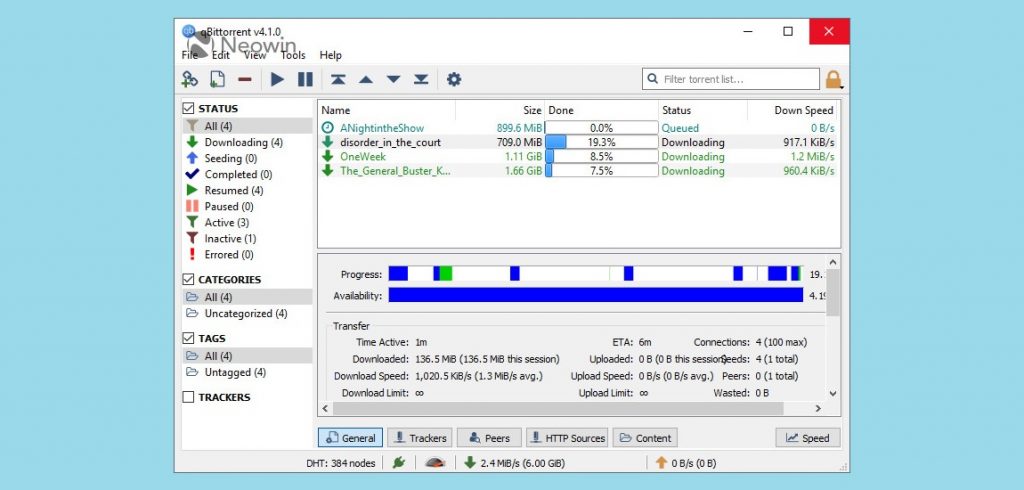This screenshot has width=1024, height=490.
Task: Sort by the Done column header
Action: click(601, 110)
